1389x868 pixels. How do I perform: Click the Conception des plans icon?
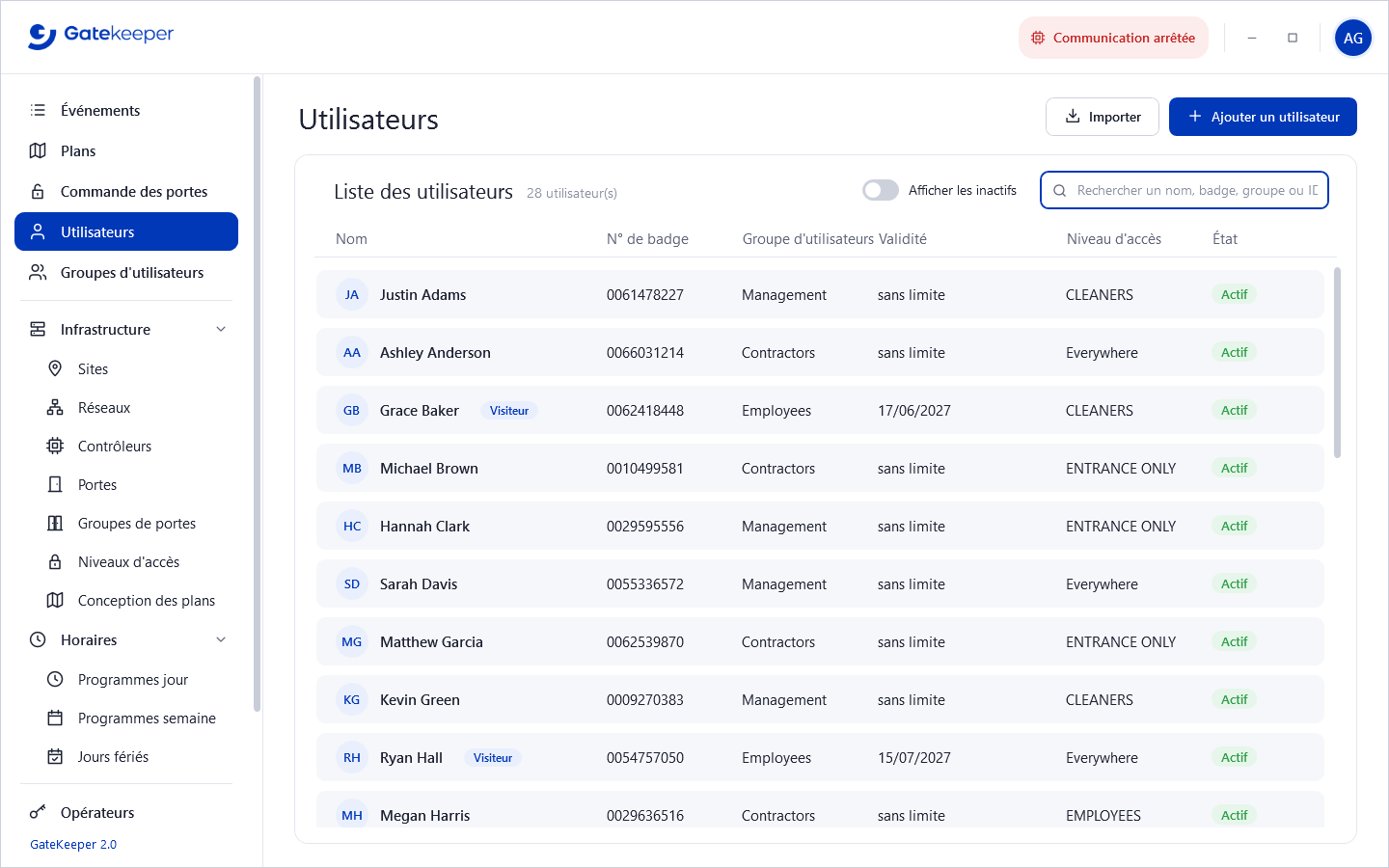coord(55,600)
